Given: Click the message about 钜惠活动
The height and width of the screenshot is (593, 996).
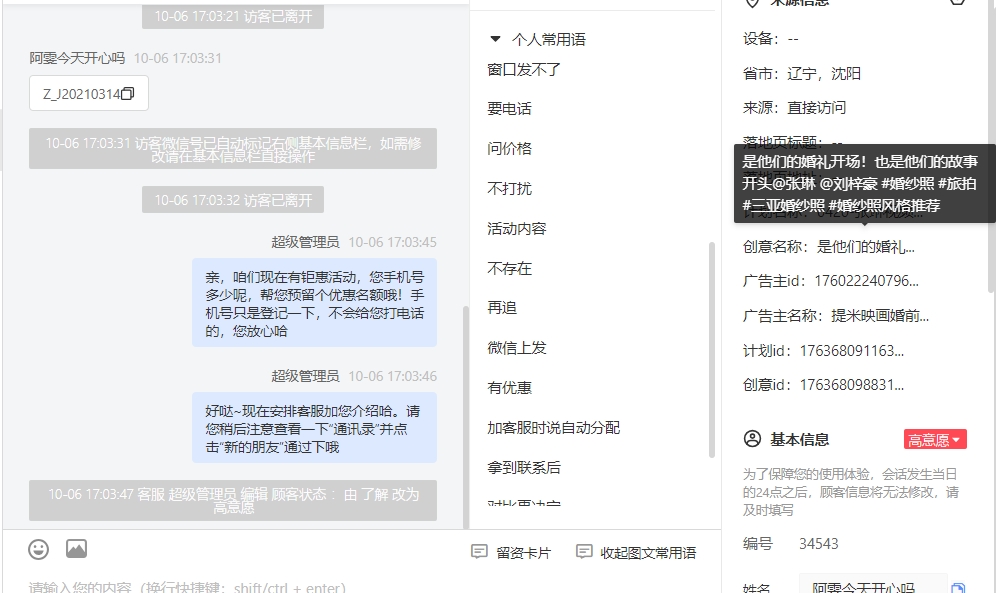Looking at the screenshot, I should coord(314,303).
